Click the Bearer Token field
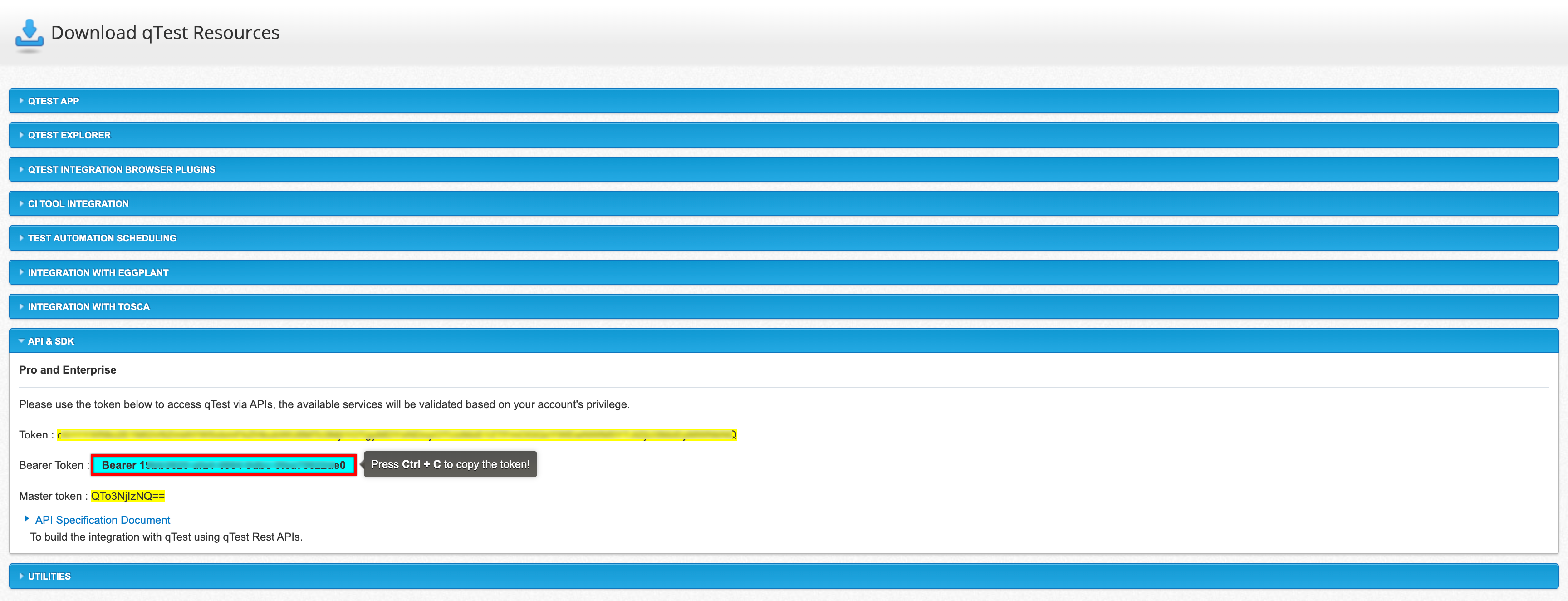The image size is (1568, 601). pos(223,465)
